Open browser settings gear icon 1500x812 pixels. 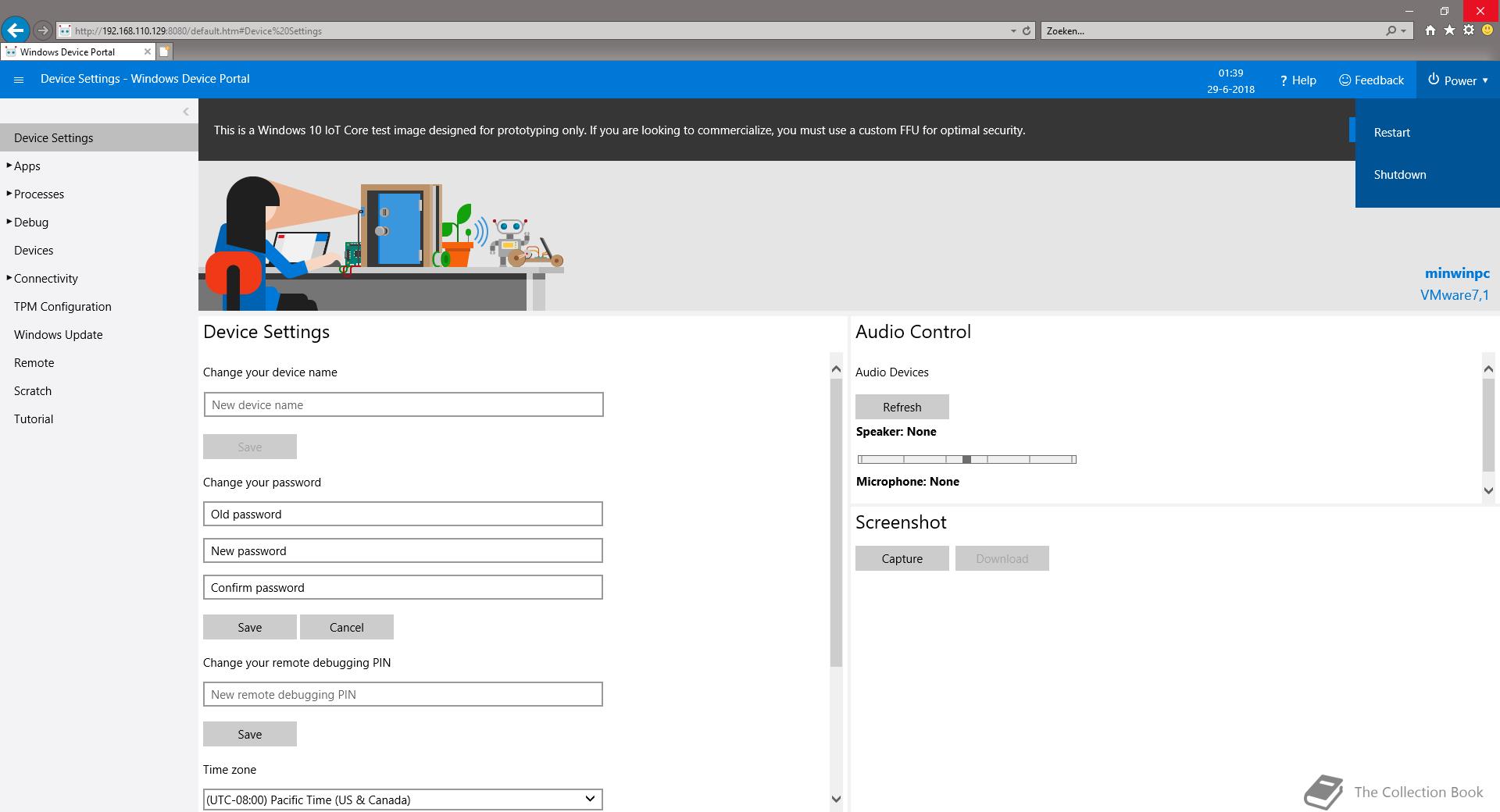(x=1469, y=30)
